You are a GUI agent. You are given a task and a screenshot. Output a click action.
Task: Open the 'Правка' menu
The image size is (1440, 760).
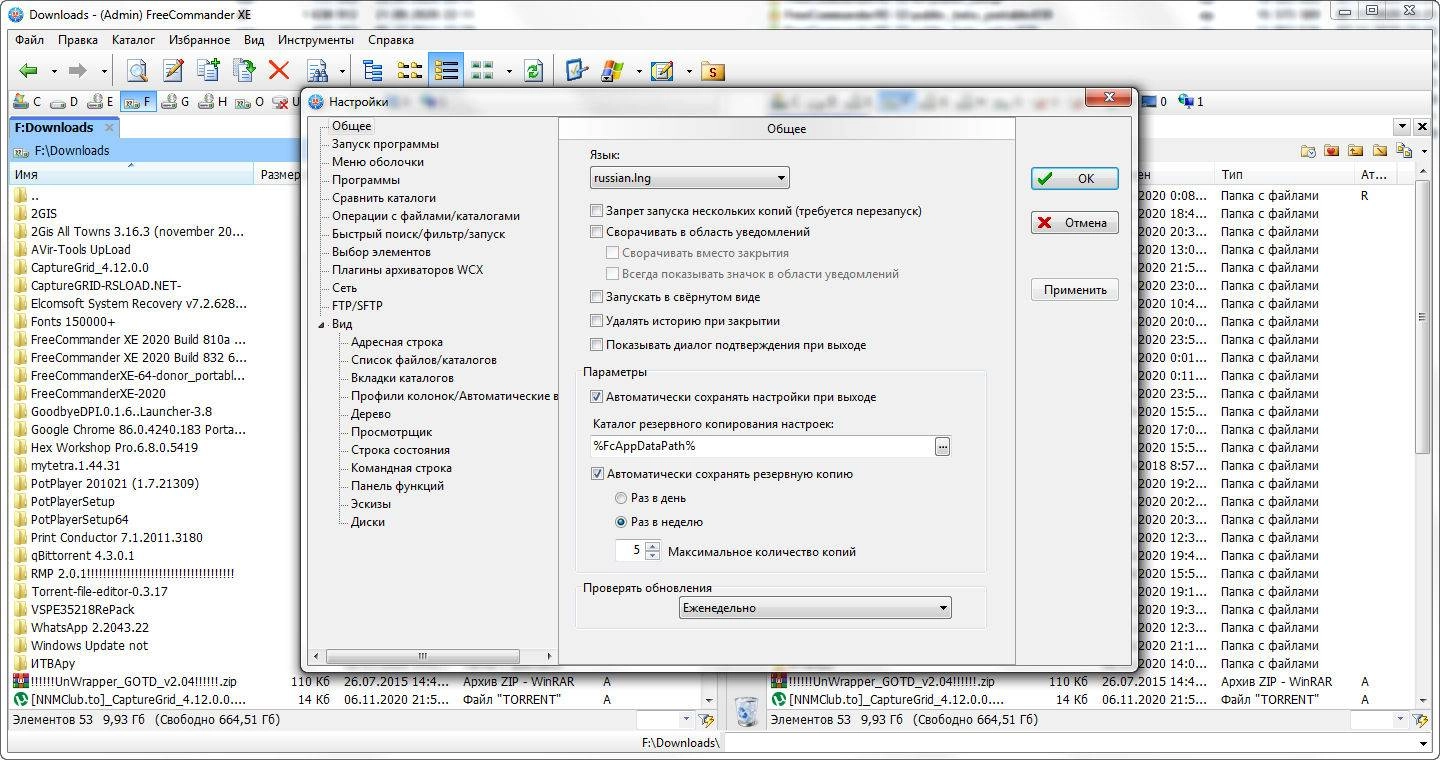point(78,40)
